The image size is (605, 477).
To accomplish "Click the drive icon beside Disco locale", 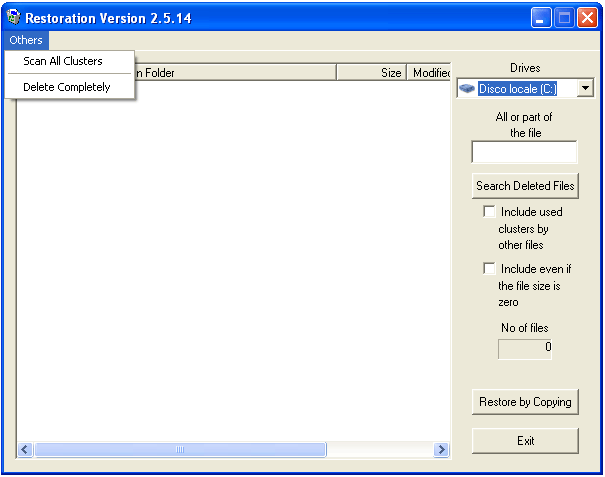I will [x=467, y=89].
